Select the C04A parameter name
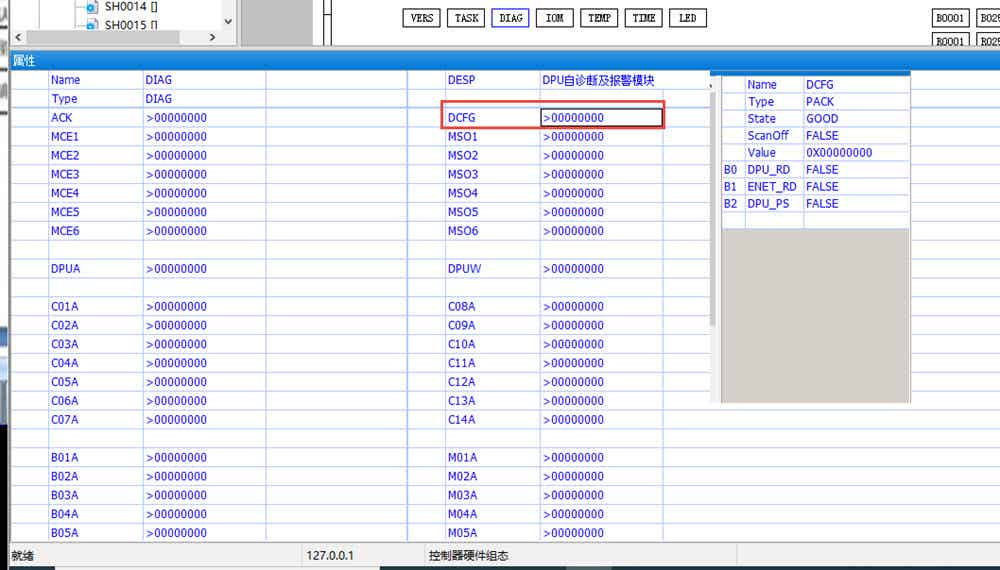The width and height of the screenshot is (1000, 570). coord(64,363)
